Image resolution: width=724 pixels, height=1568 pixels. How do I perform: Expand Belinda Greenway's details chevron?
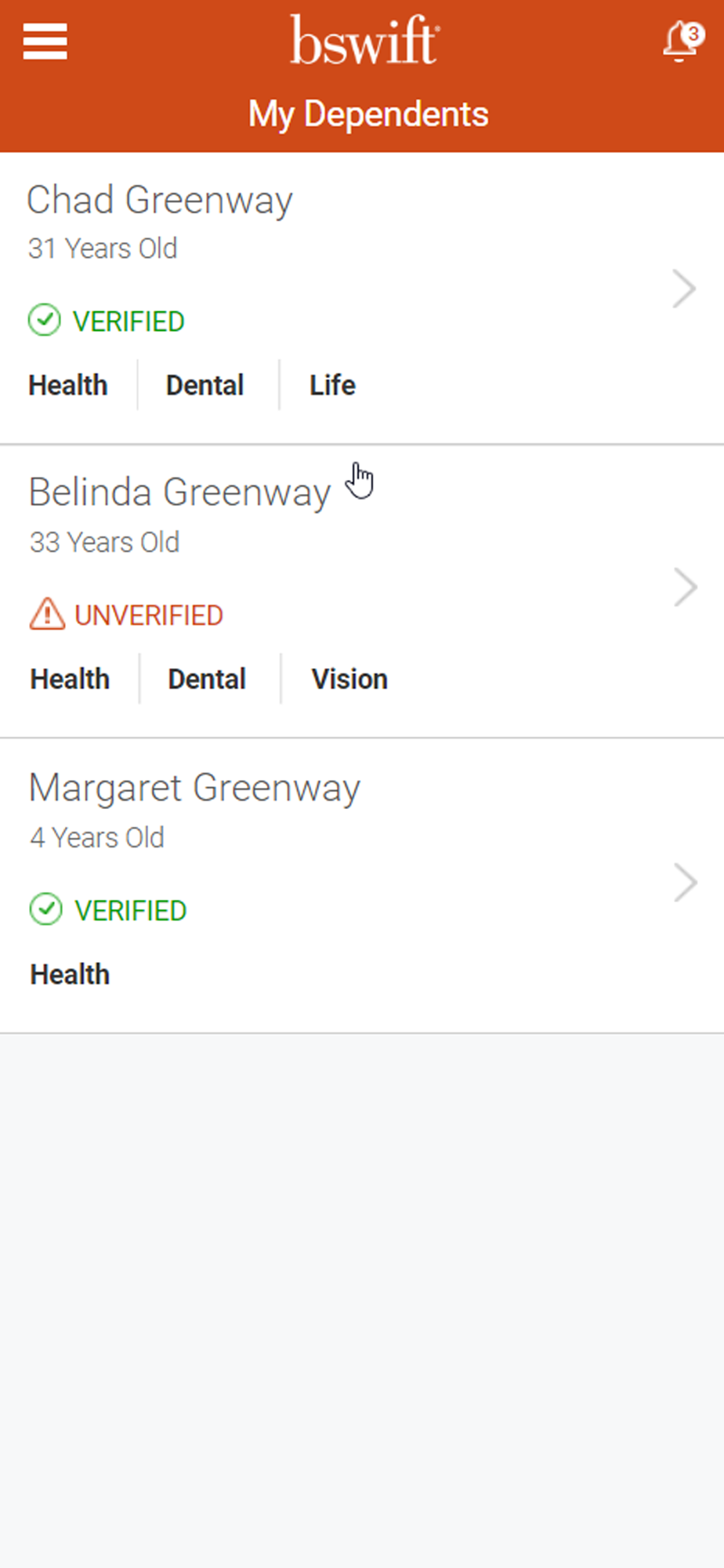(x=685, y=588)
